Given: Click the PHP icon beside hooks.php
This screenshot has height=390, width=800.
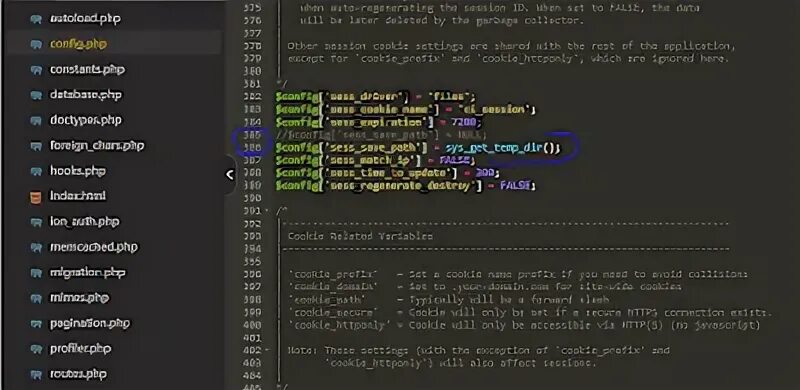Looking at the screenshot, I should 36,172.
